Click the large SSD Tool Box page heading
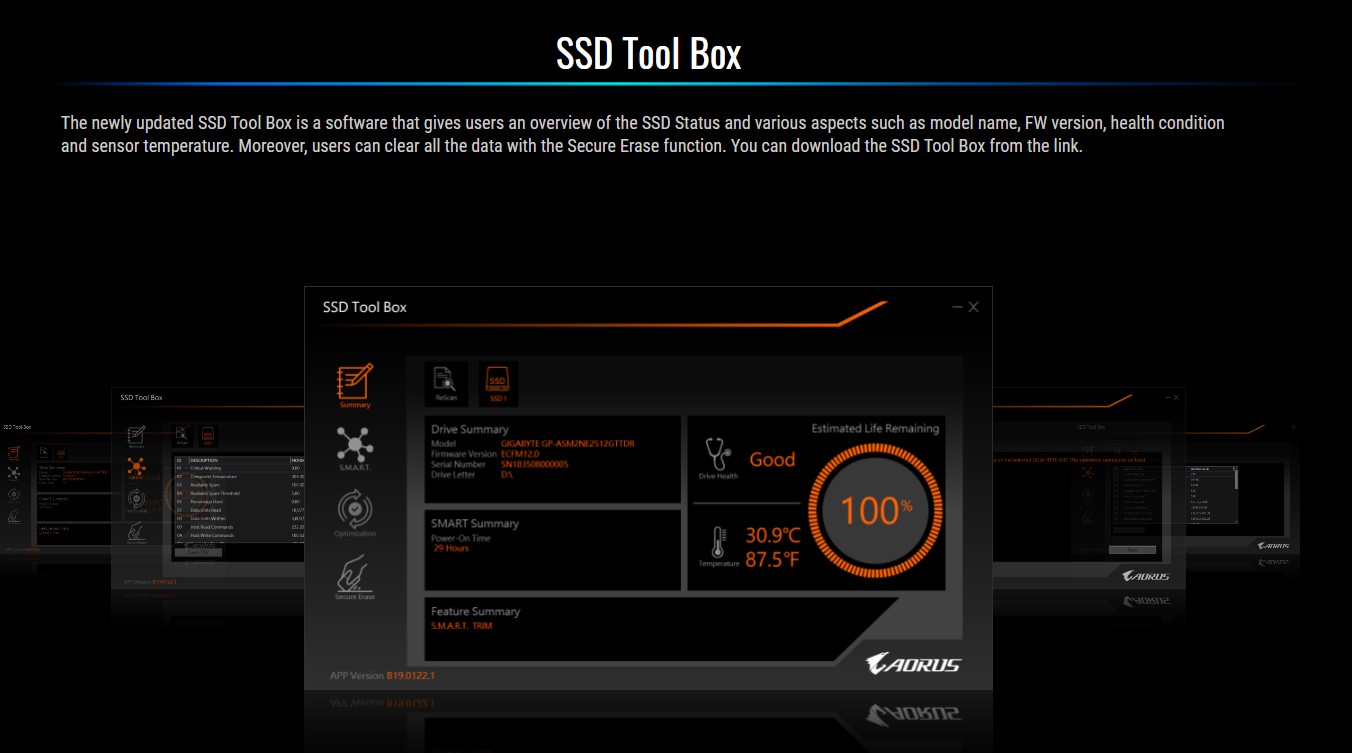1352x753 pixels. click(x=649, y=54)
